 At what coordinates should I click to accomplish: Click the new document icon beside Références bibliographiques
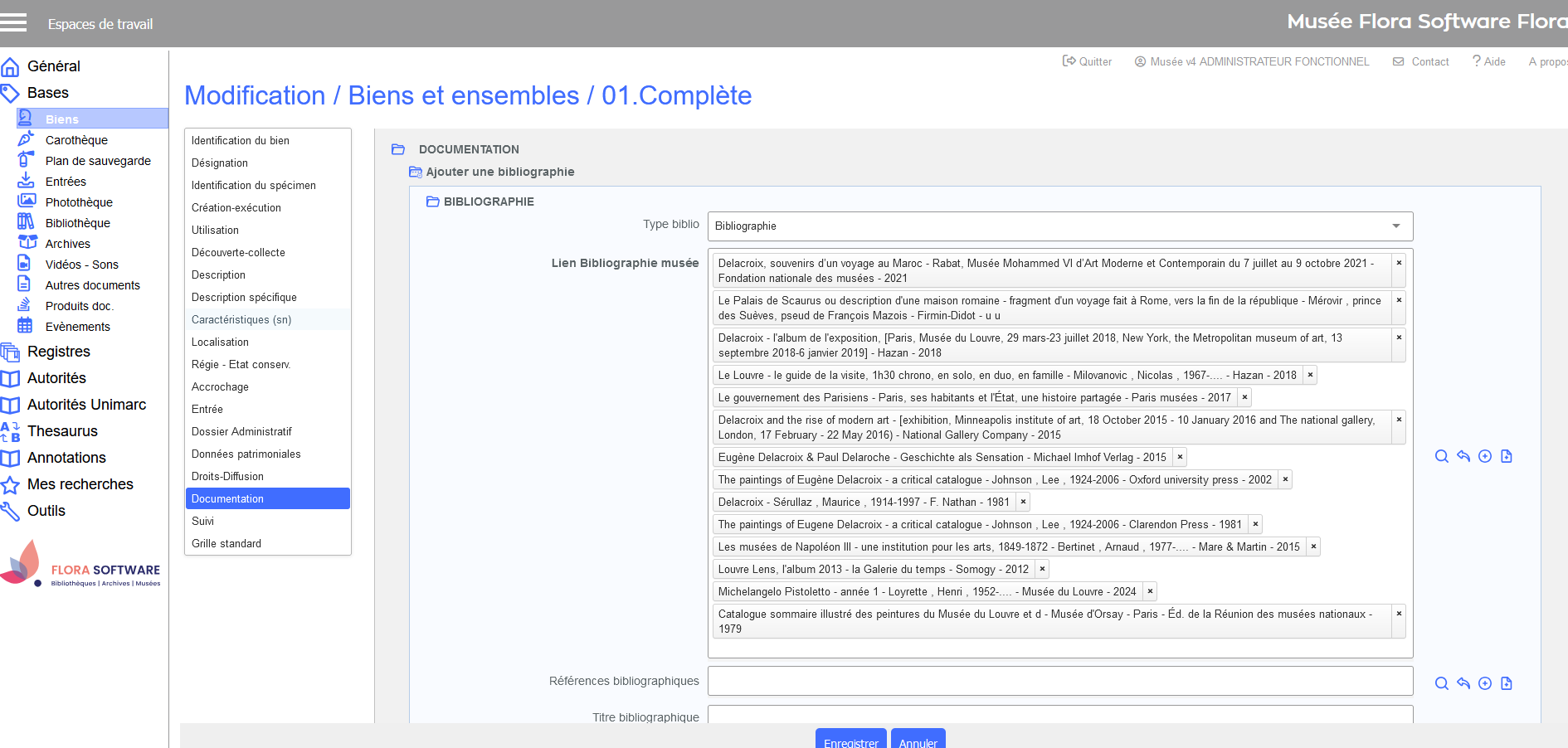point(1506,683)
